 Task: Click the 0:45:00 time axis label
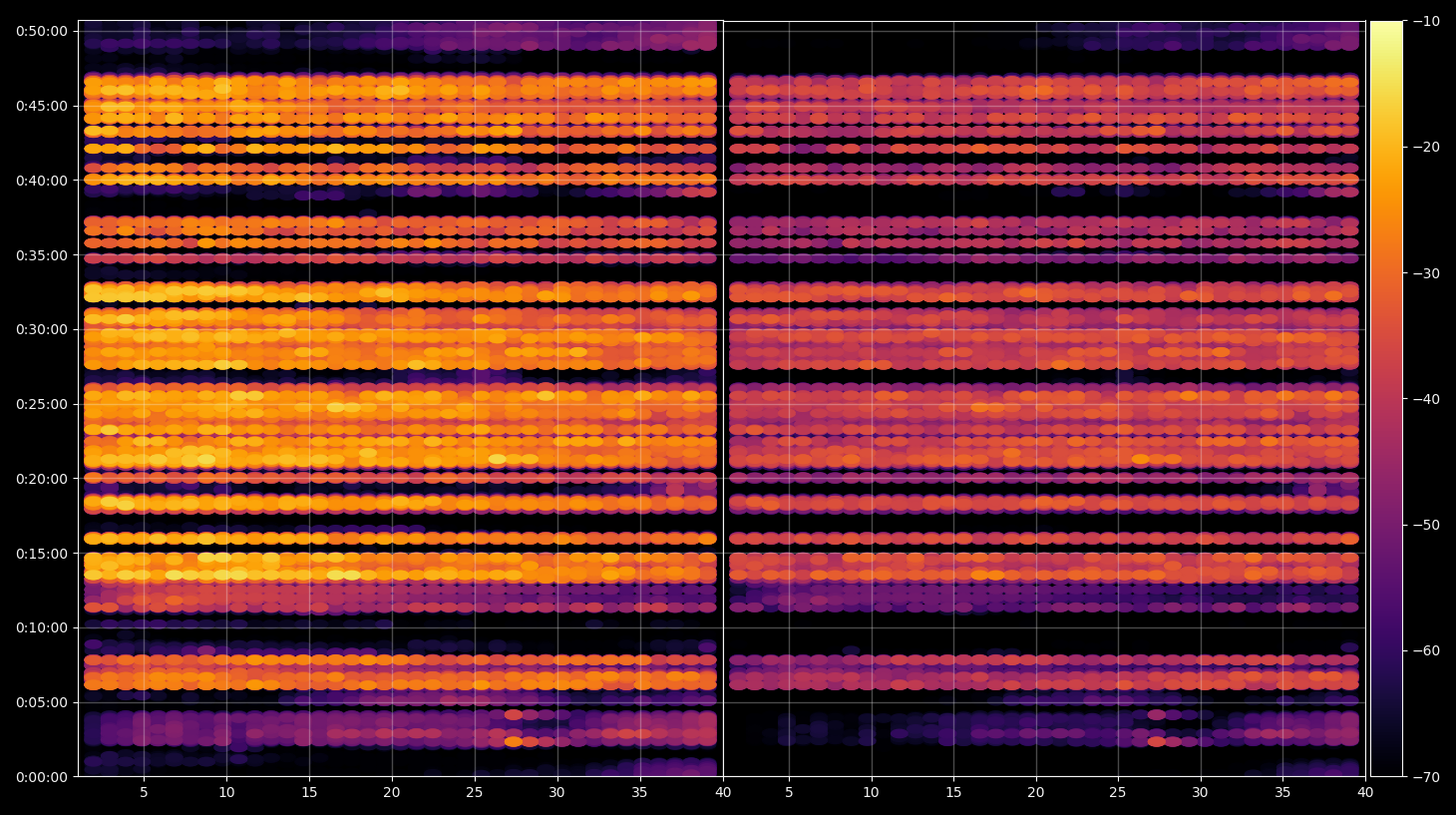[42, 106]
